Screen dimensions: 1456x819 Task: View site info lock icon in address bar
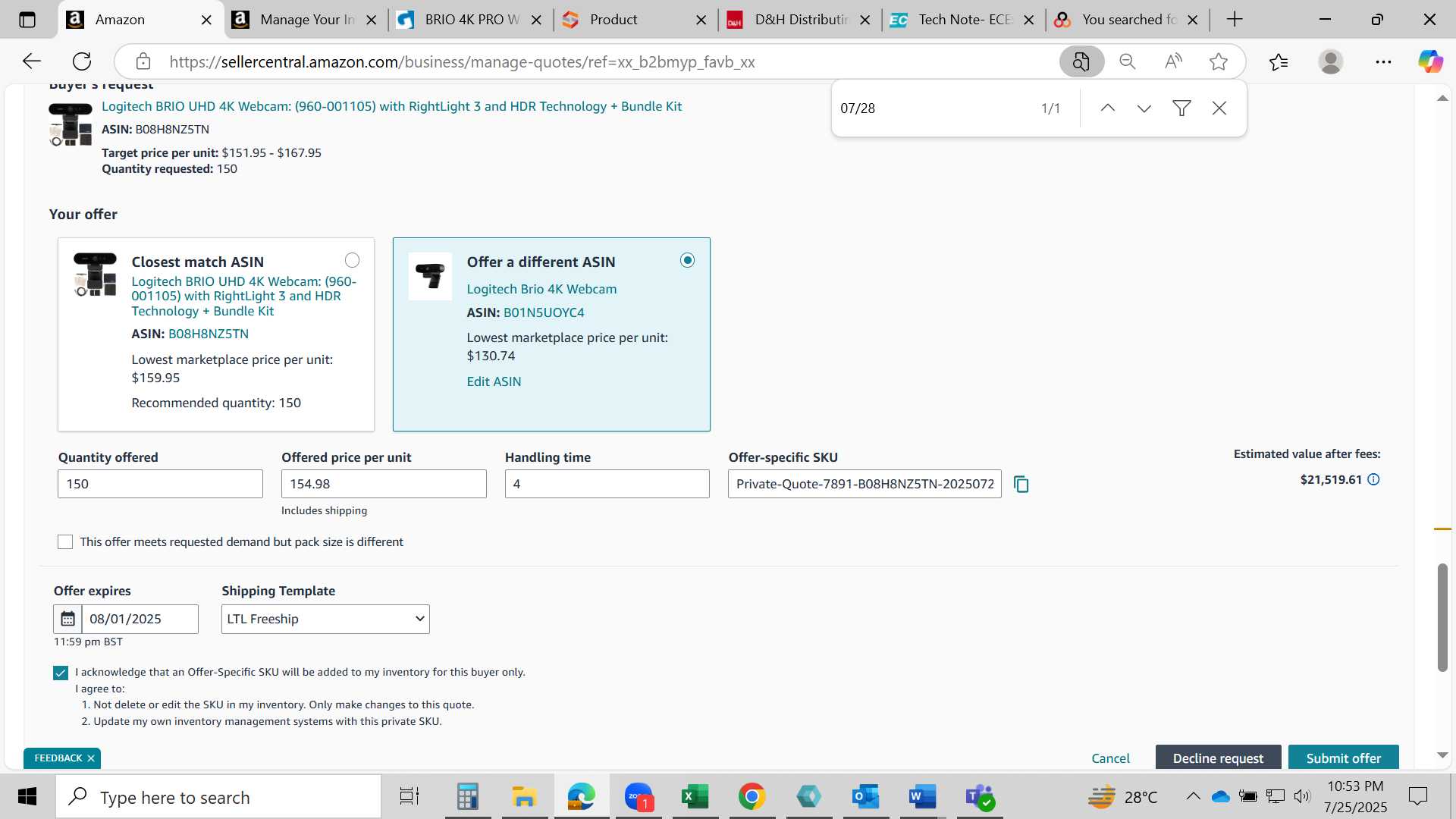tap(143, 61)
